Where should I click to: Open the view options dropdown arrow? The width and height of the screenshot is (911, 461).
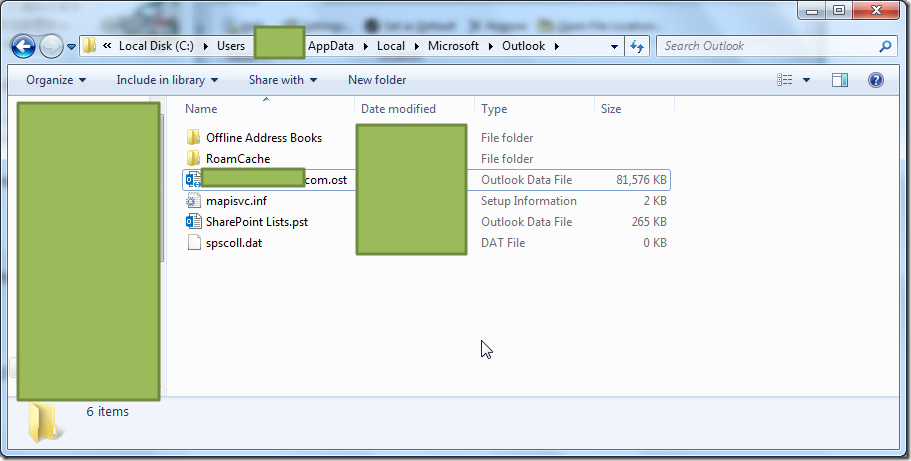pos(806,80)
